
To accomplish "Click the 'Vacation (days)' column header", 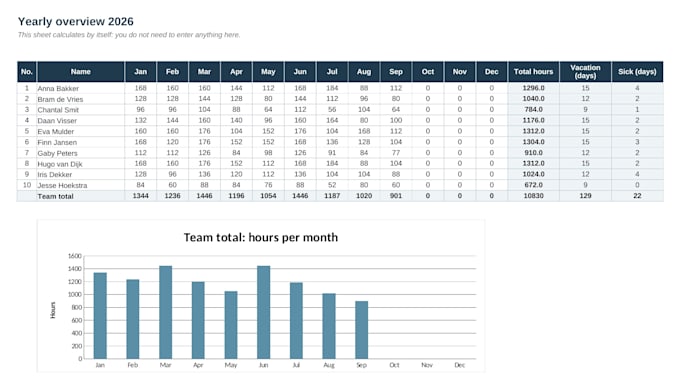I will (x=585, y=72).
